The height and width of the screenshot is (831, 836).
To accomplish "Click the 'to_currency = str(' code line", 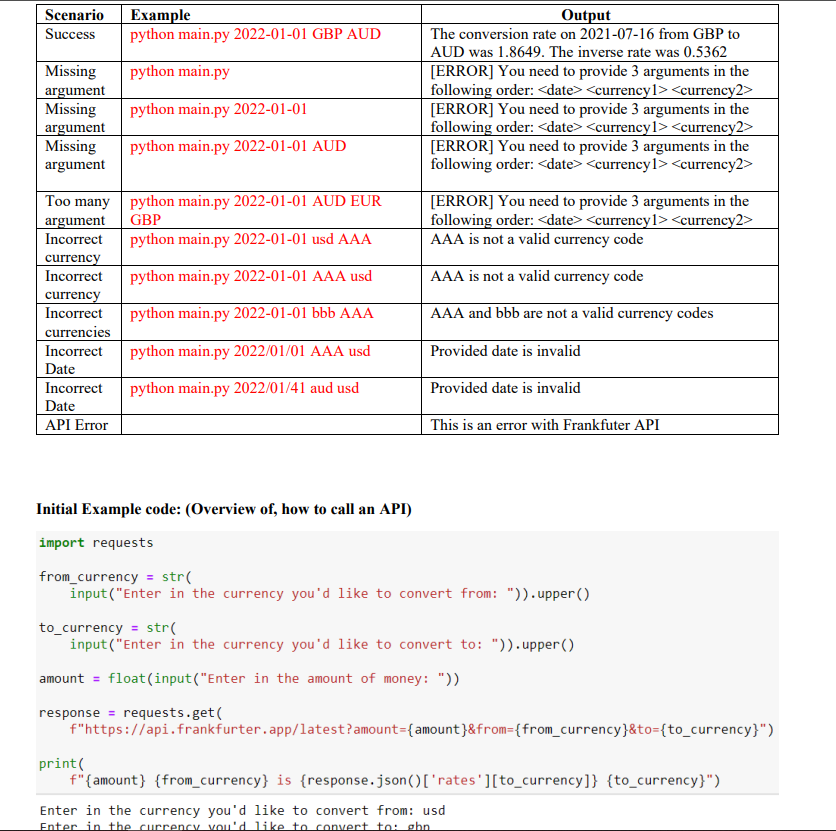I will point(108,628).
